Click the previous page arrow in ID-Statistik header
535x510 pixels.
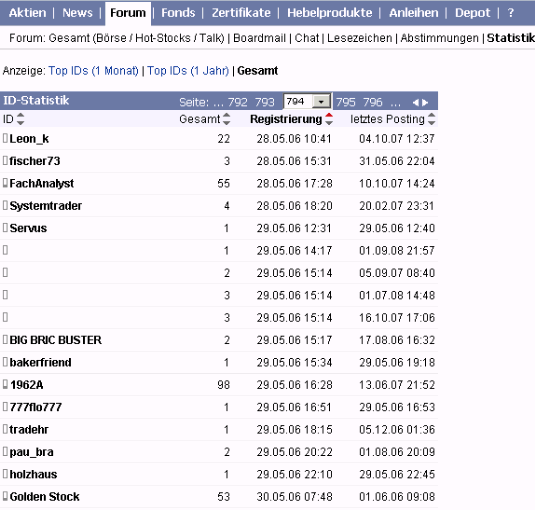[415, 102]
